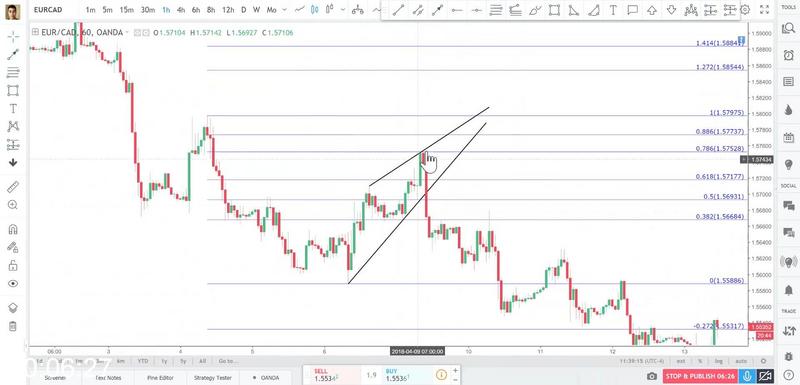Open the Pine Editor tab

[159, 378]
